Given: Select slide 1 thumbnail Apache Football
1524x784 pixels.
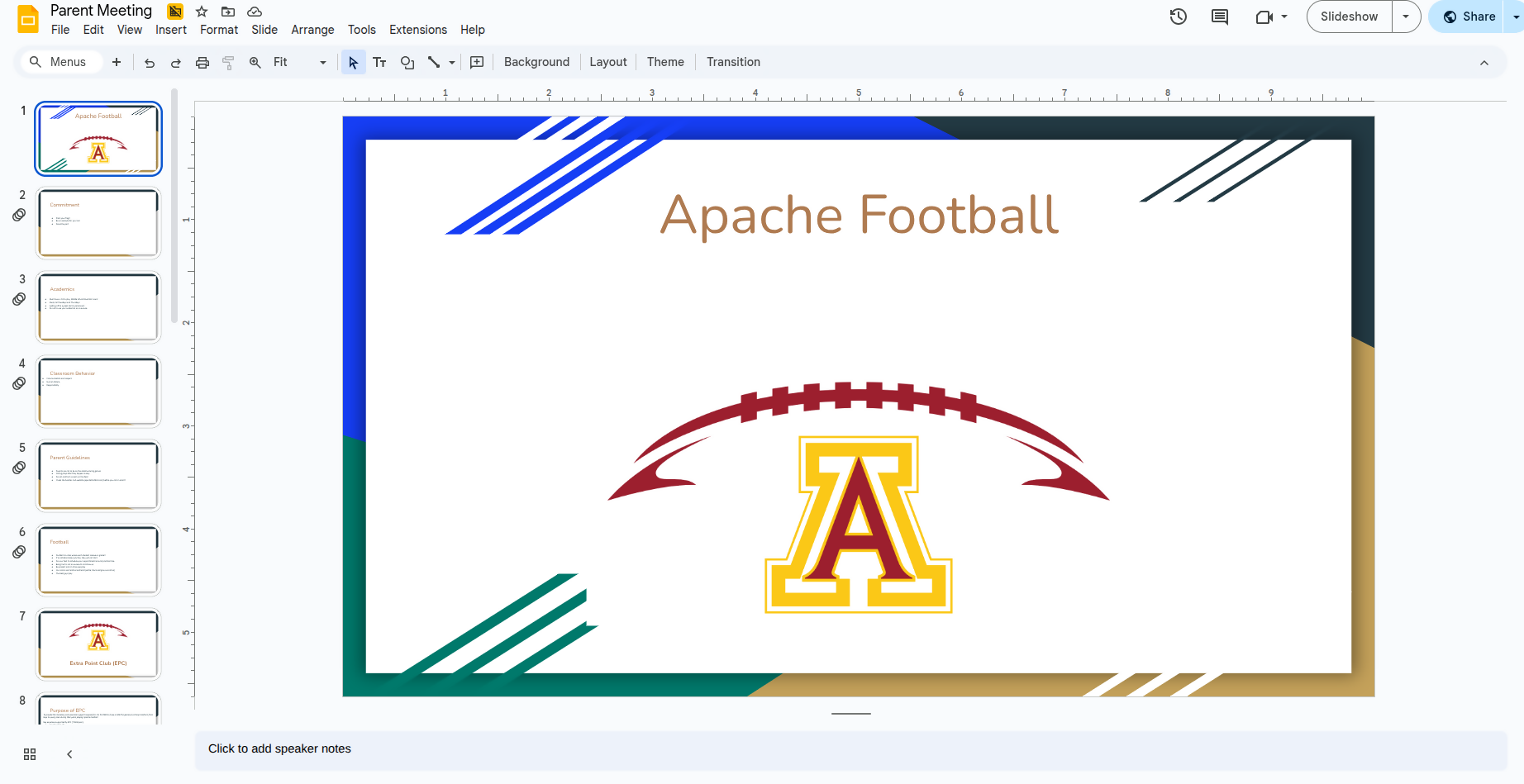Looking at the screenshot, I should (98, 139).
